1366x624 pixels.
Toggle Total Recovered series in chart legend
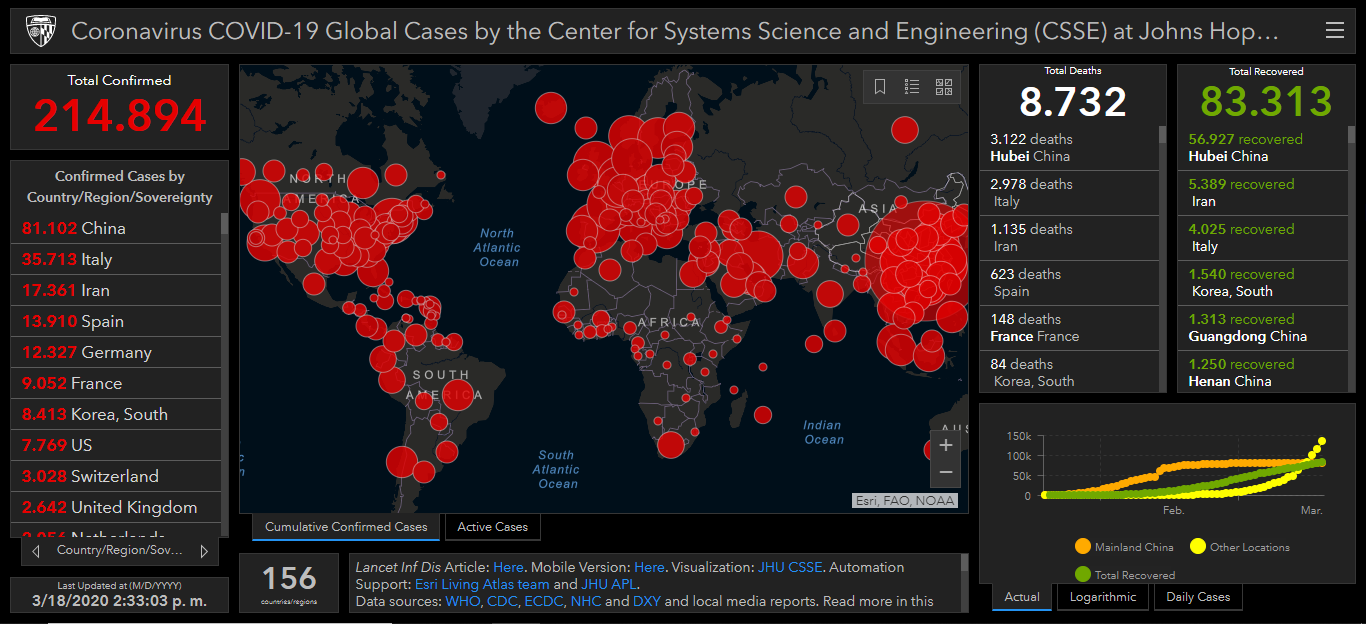click(x=1083, y=575)
